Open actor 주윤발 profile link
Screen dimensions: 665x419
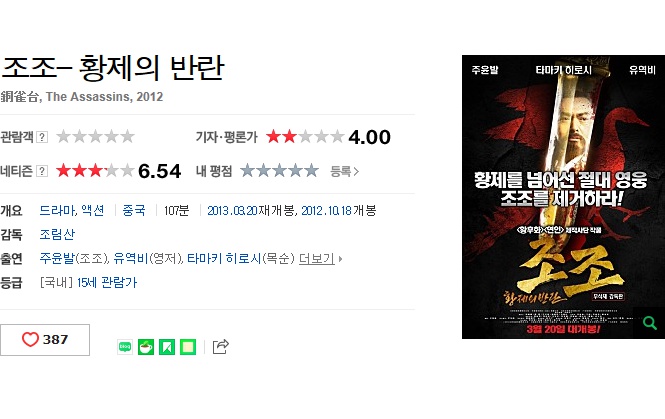coord(57,258)
